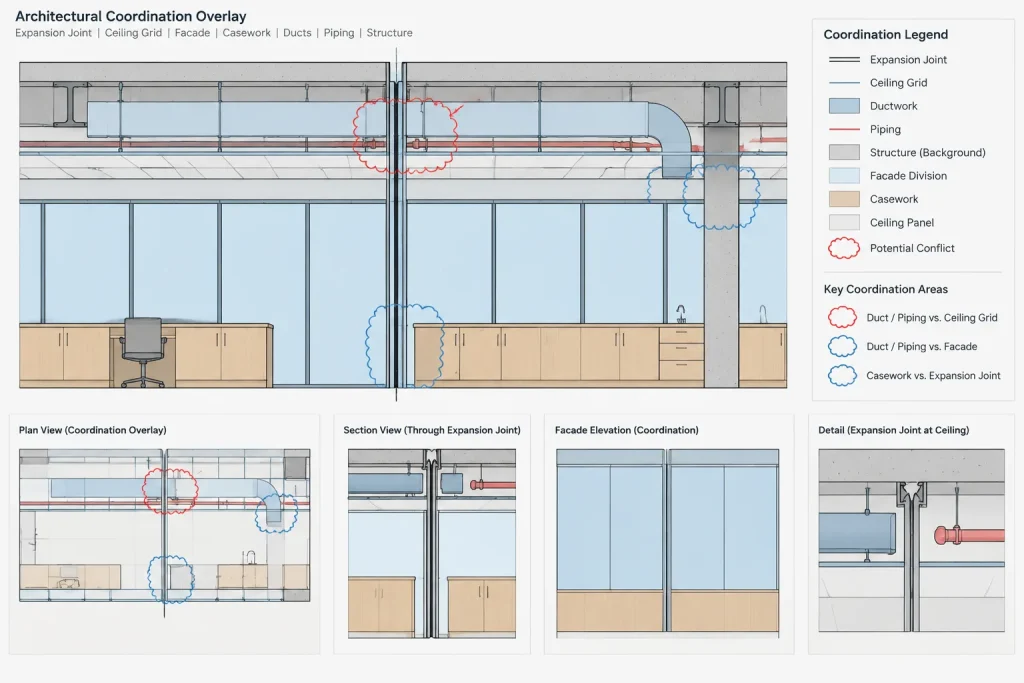1024x683 pixels.
Task: Open the Expansion Joint at Ceiling detail thumbnail
Action: pos(912,540)
